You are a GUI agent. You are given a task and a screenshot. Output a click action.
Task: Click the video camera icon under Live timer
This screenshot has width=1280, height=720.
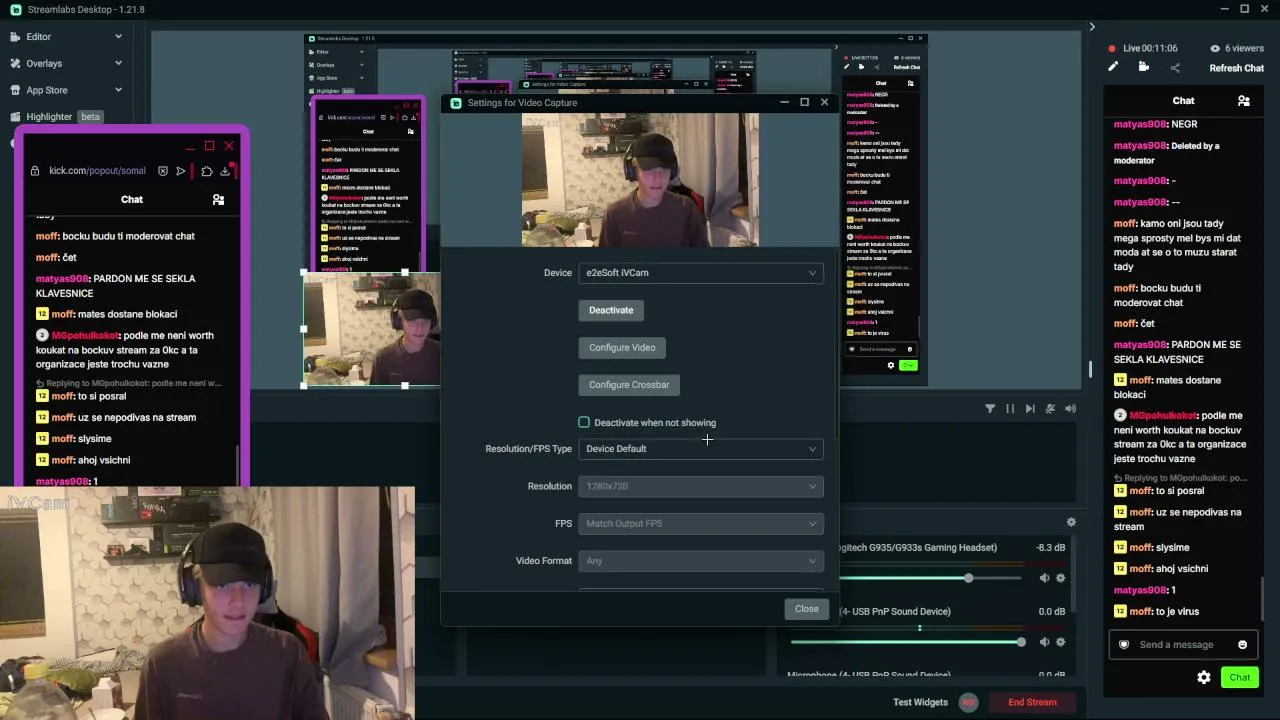1144,67
